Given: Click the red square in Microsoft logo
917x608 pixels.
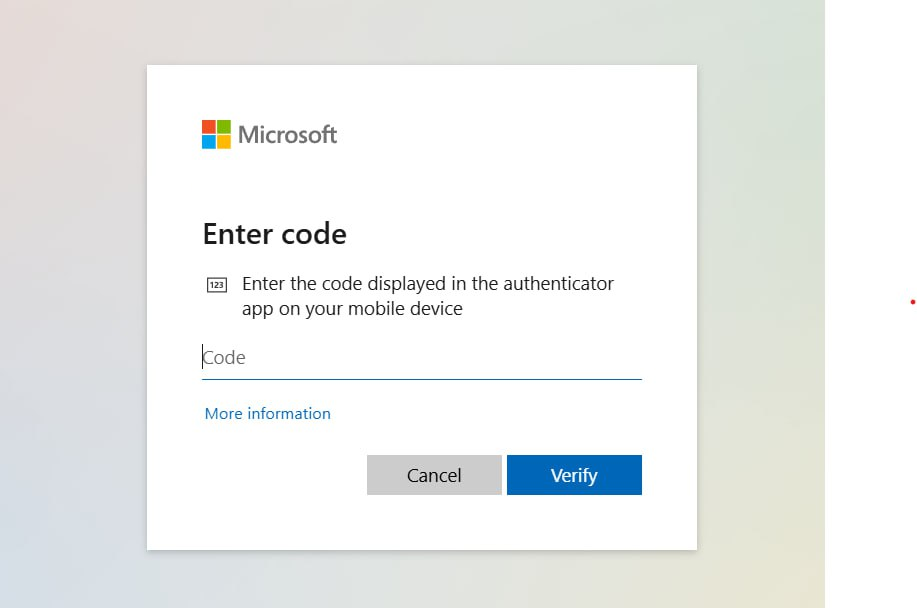Looking at the screenshot, I should 209,127.
